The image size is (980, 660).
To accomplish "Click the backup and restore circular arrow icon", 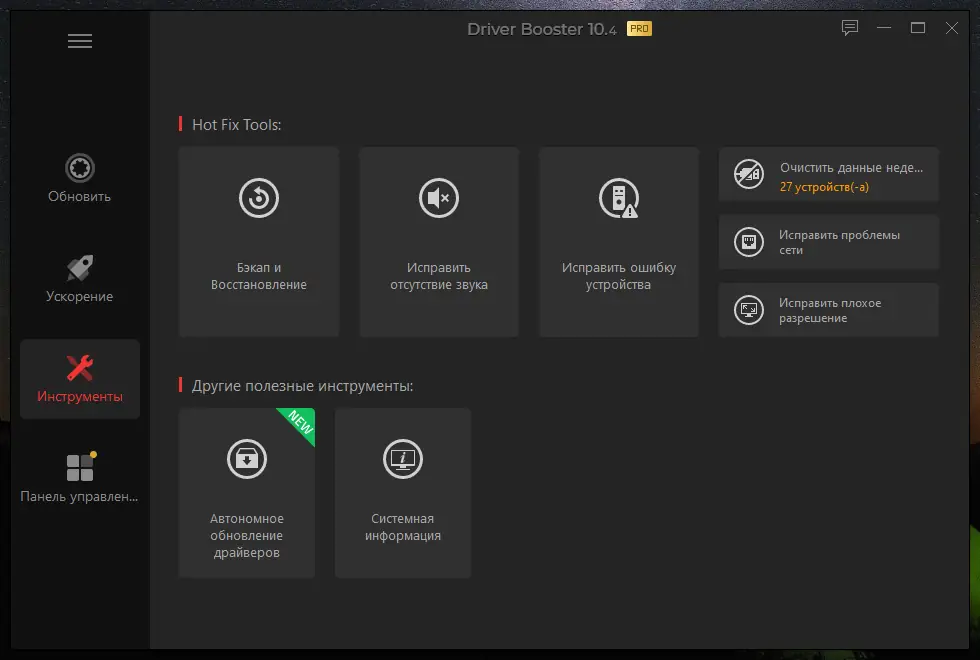I will point(259,198).
